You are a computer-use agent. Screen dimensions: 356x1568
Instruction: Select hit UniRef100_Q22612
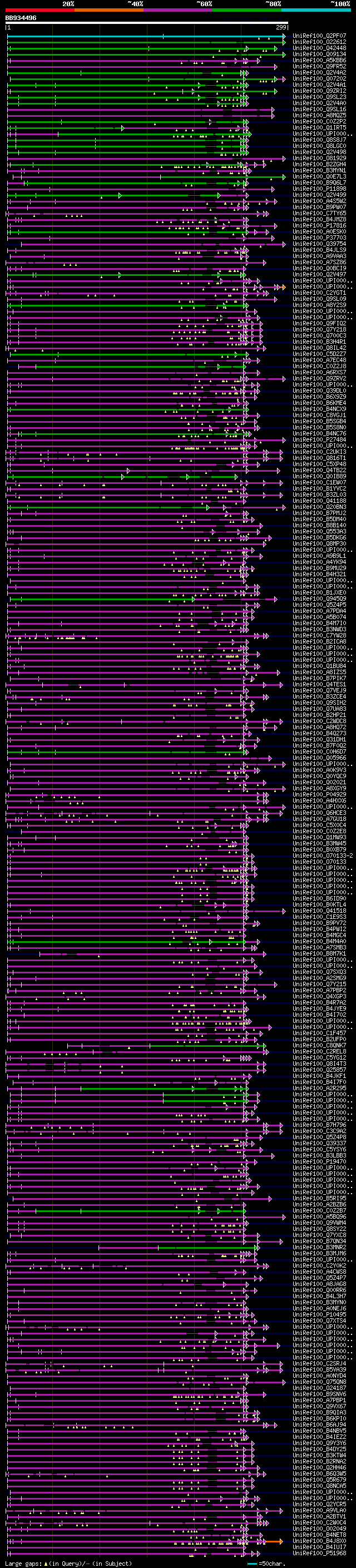click(x=319, y=42)
